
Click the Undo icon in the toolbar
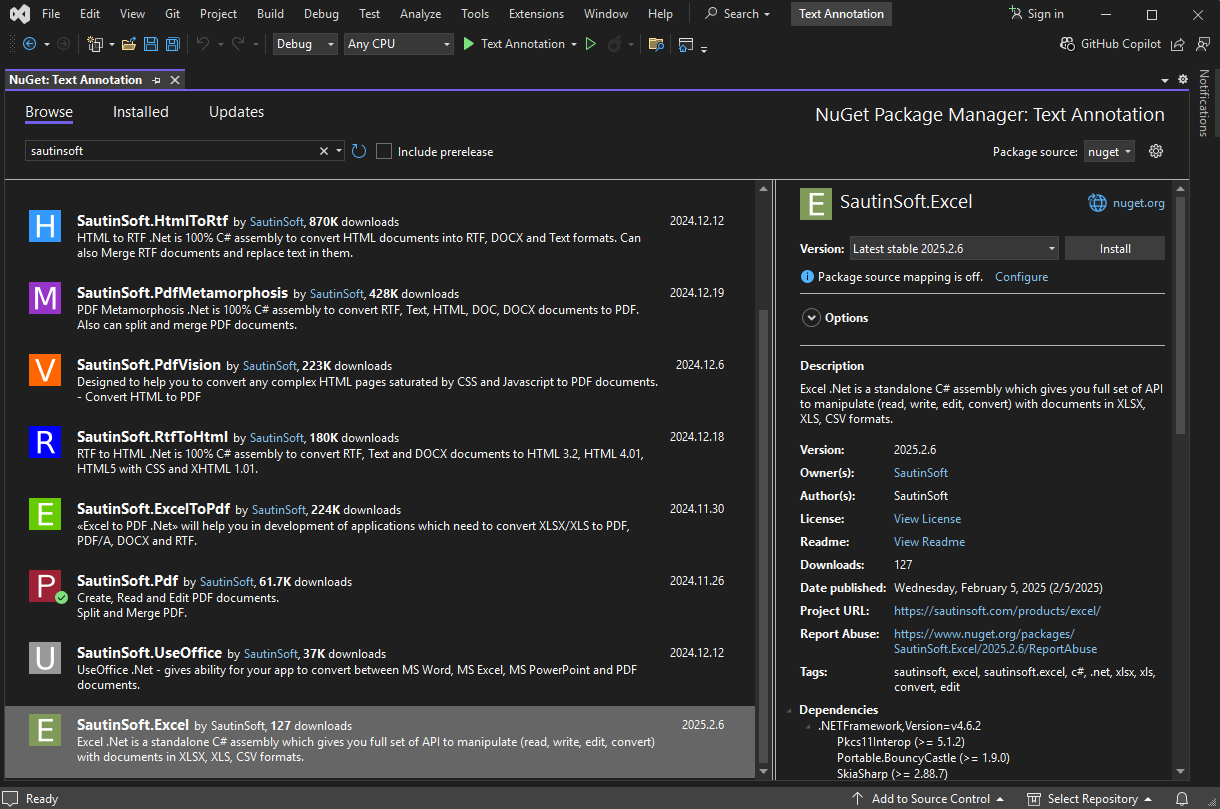click(205, 43)
